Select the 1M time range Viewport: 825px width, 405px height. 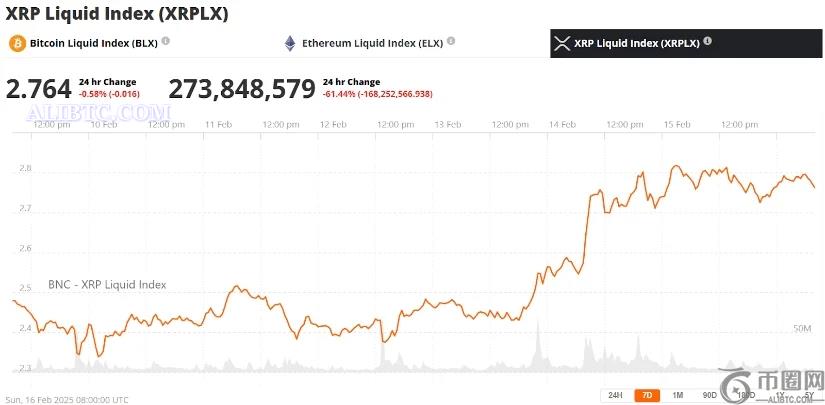(677, 395)
